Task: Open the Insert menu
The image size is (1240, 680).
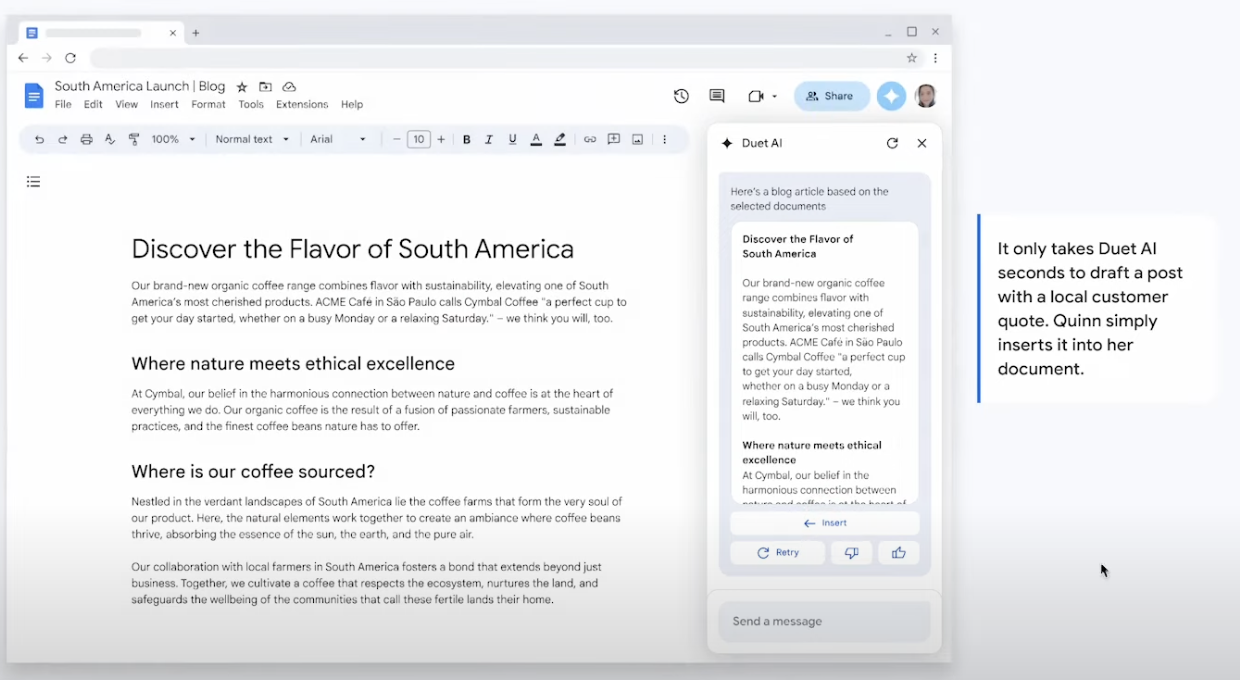Action: [164, 104]
